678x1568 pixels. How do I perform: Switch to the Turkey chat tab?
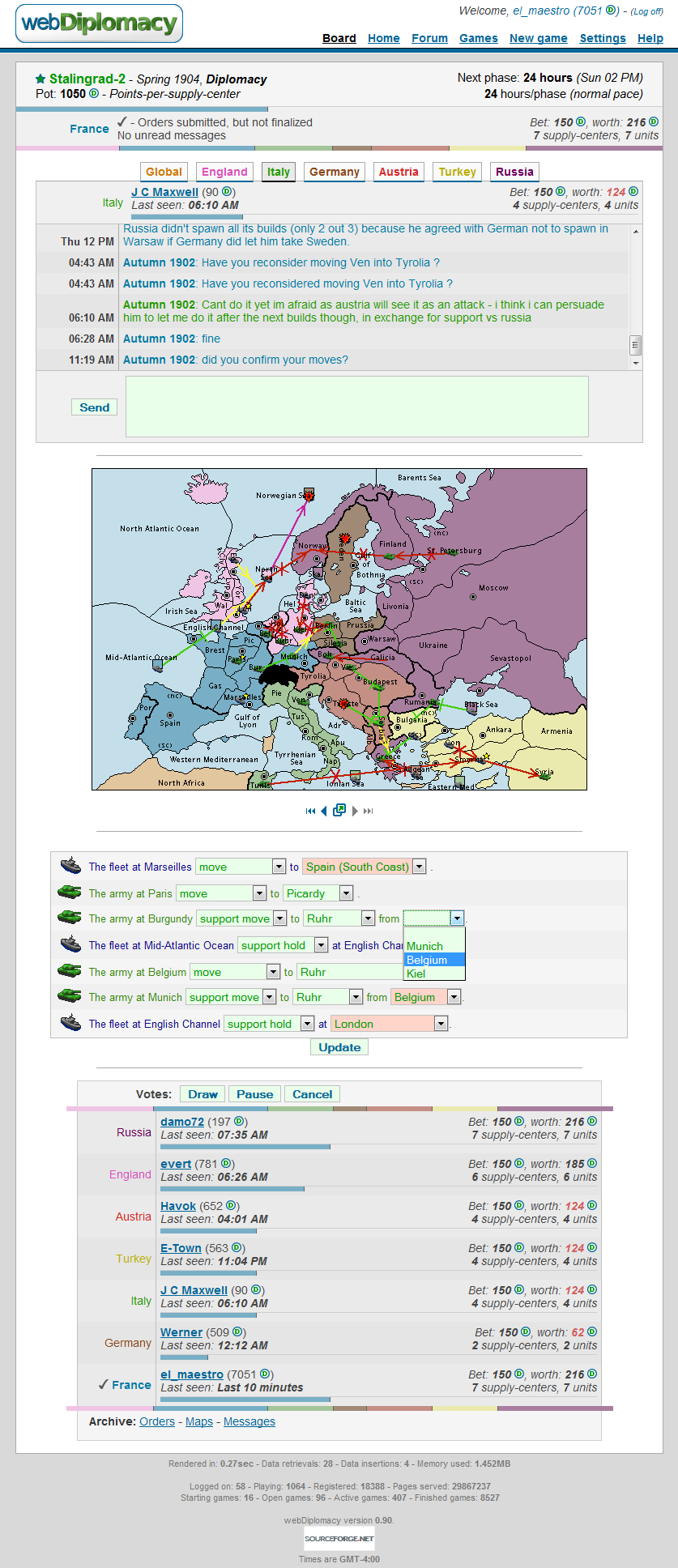tap(458, 172)
